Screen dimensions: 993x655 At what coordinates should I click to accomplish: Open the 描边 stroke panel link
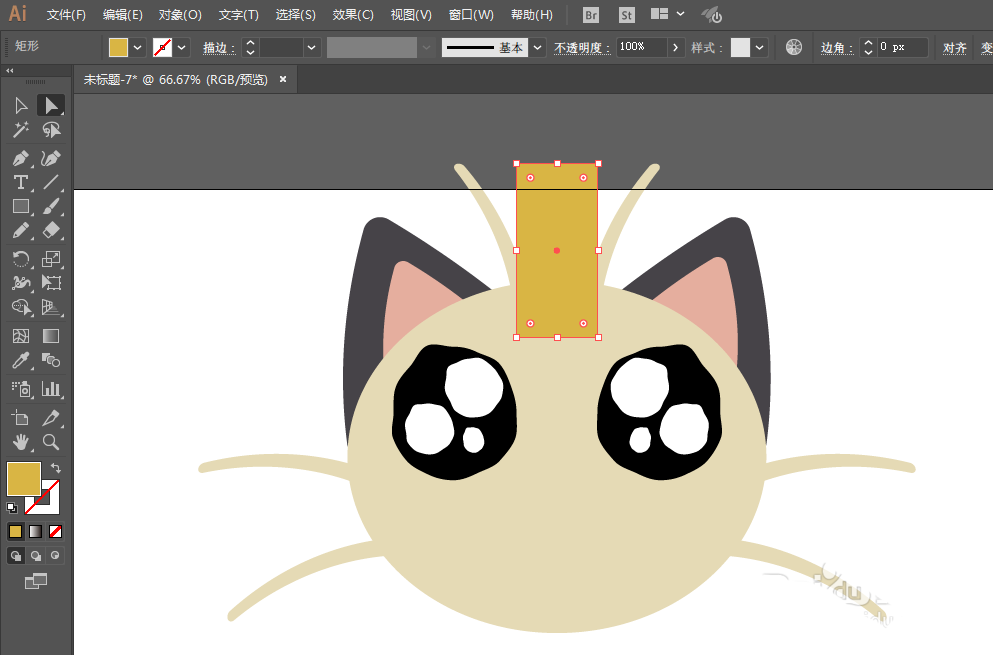[x=219, y=48]
